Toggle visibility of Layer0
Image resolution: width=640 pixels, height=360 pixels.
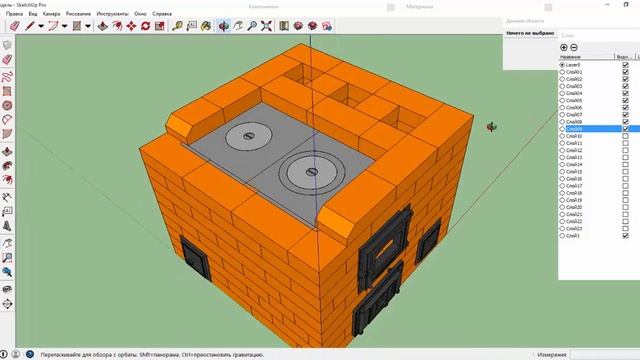click(x=625, y=65)
